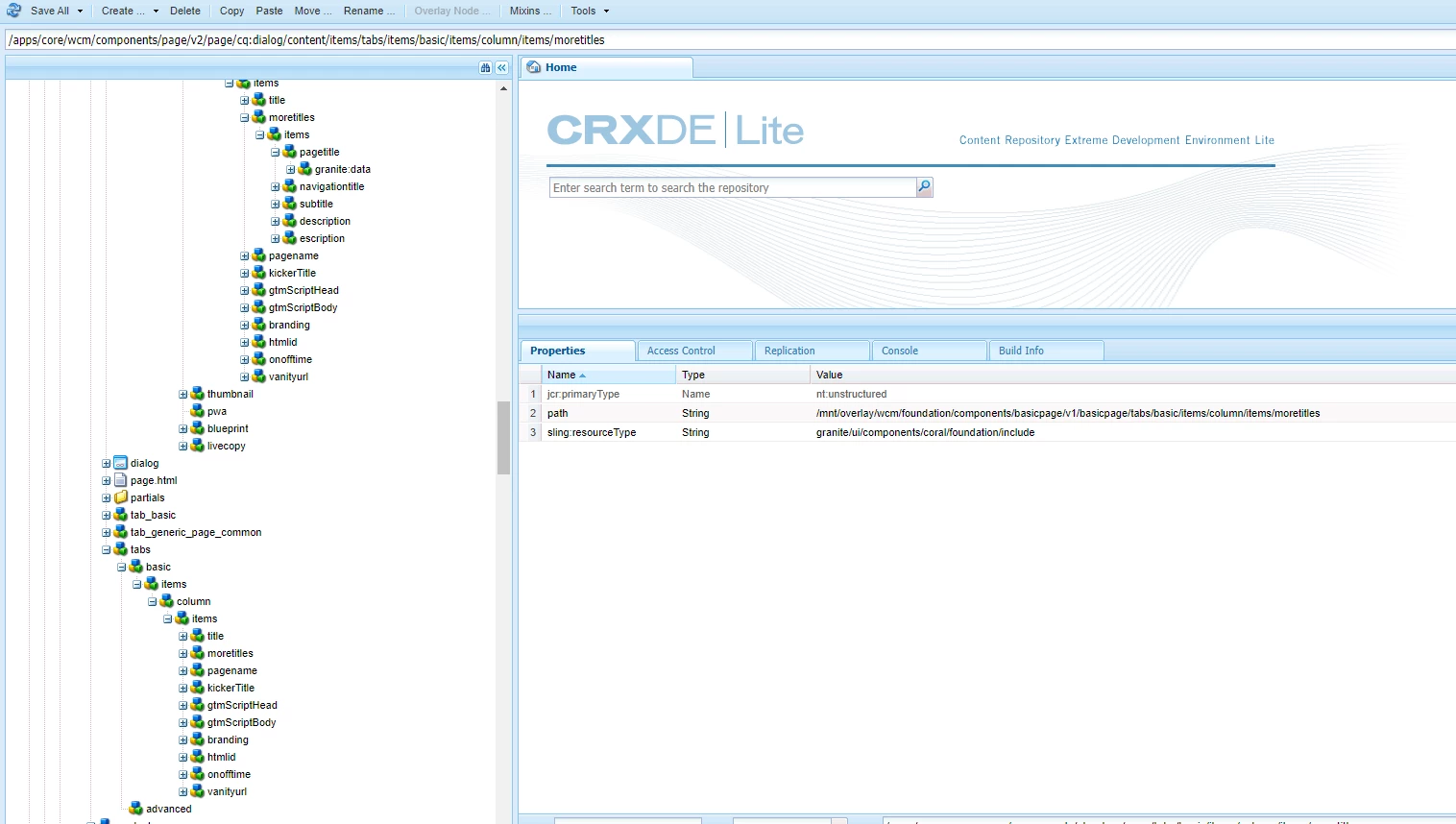
Task: Click the tree scrollbar up arrow
Action: [x=503, y=88]
